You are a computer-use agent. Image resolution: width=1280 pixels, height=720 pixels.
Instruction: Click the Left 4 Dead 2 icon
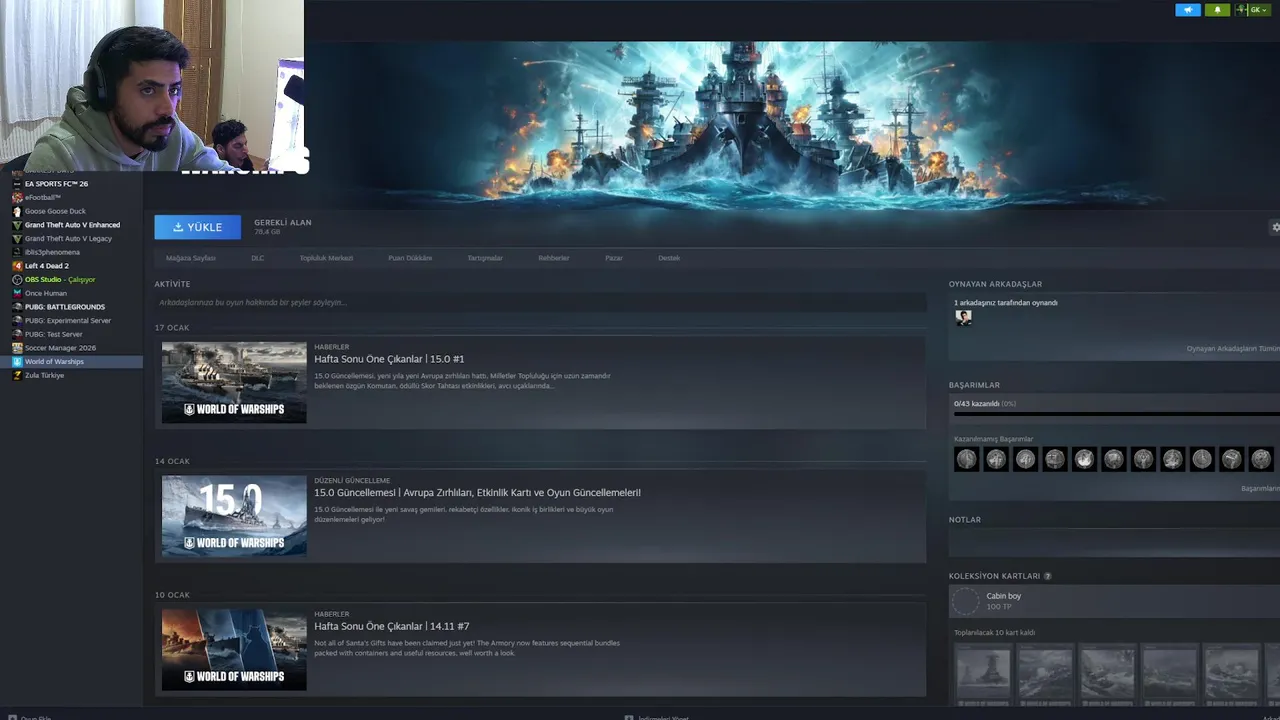coord(17,266)
